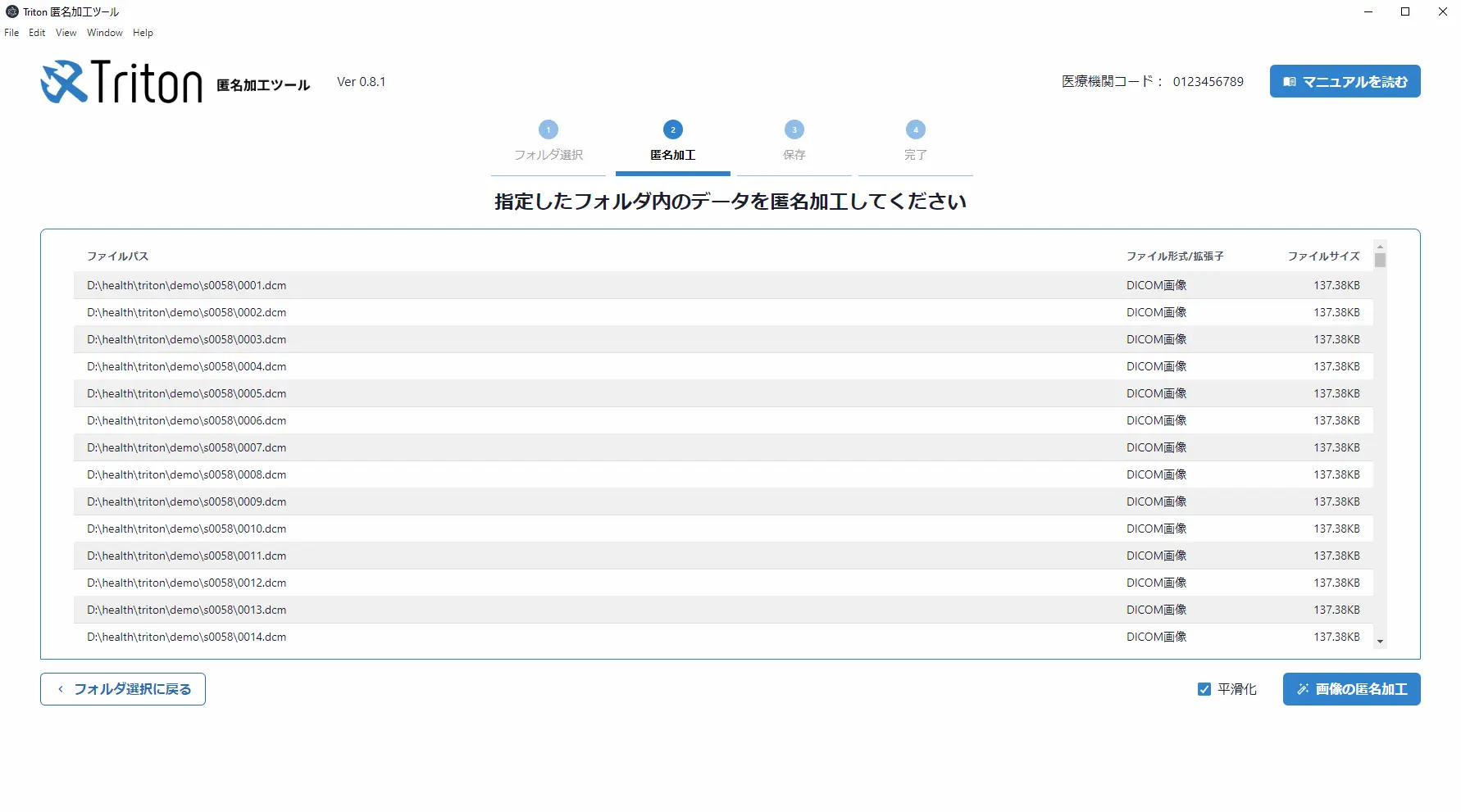This screenshot has width=1461, height=812.
Task: Click the file list scrollbar thumb
Action: click(x=1380, y=261)
